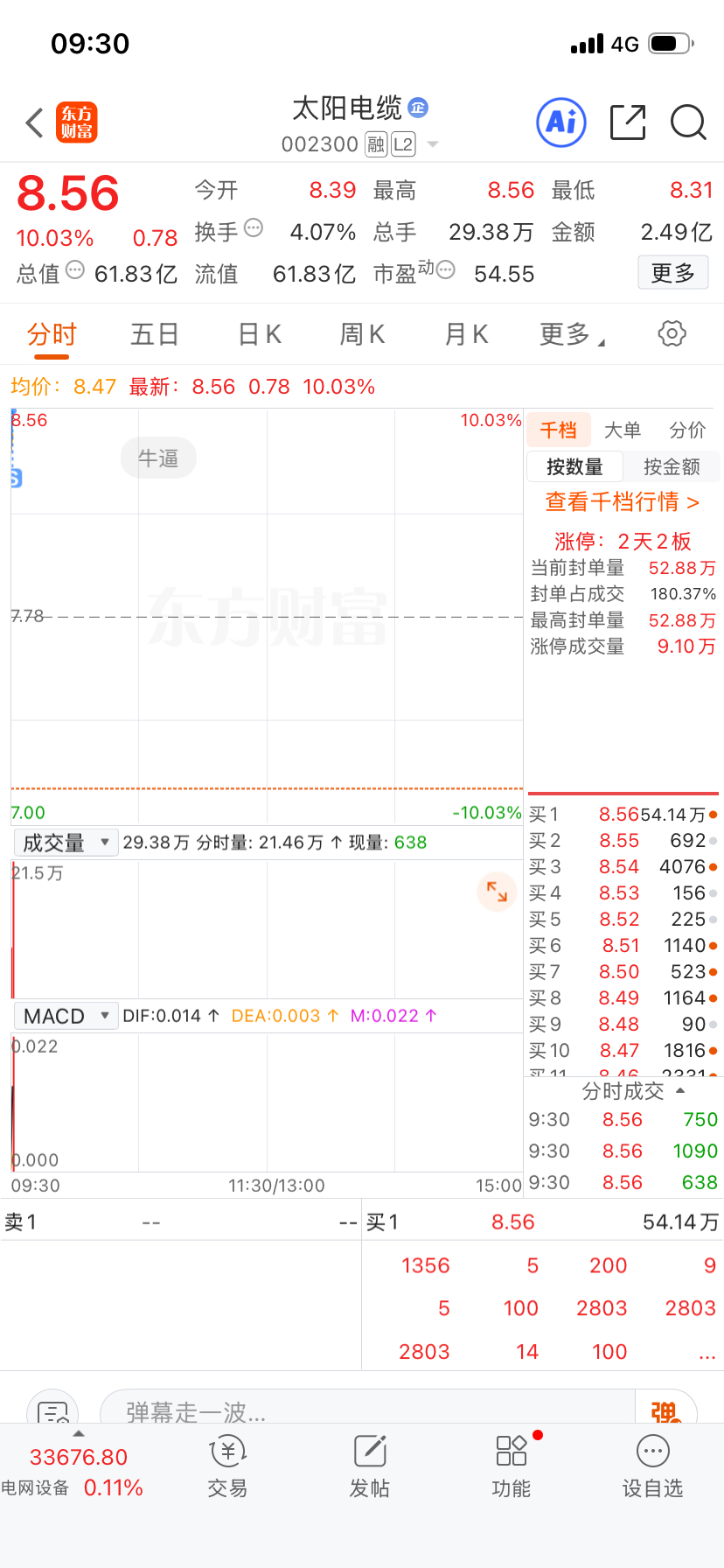Image resolution: width=724 pixels, height=1568 pixels.
Task: Open the 成交量 indicator dropdown
Action: (66, 843)
